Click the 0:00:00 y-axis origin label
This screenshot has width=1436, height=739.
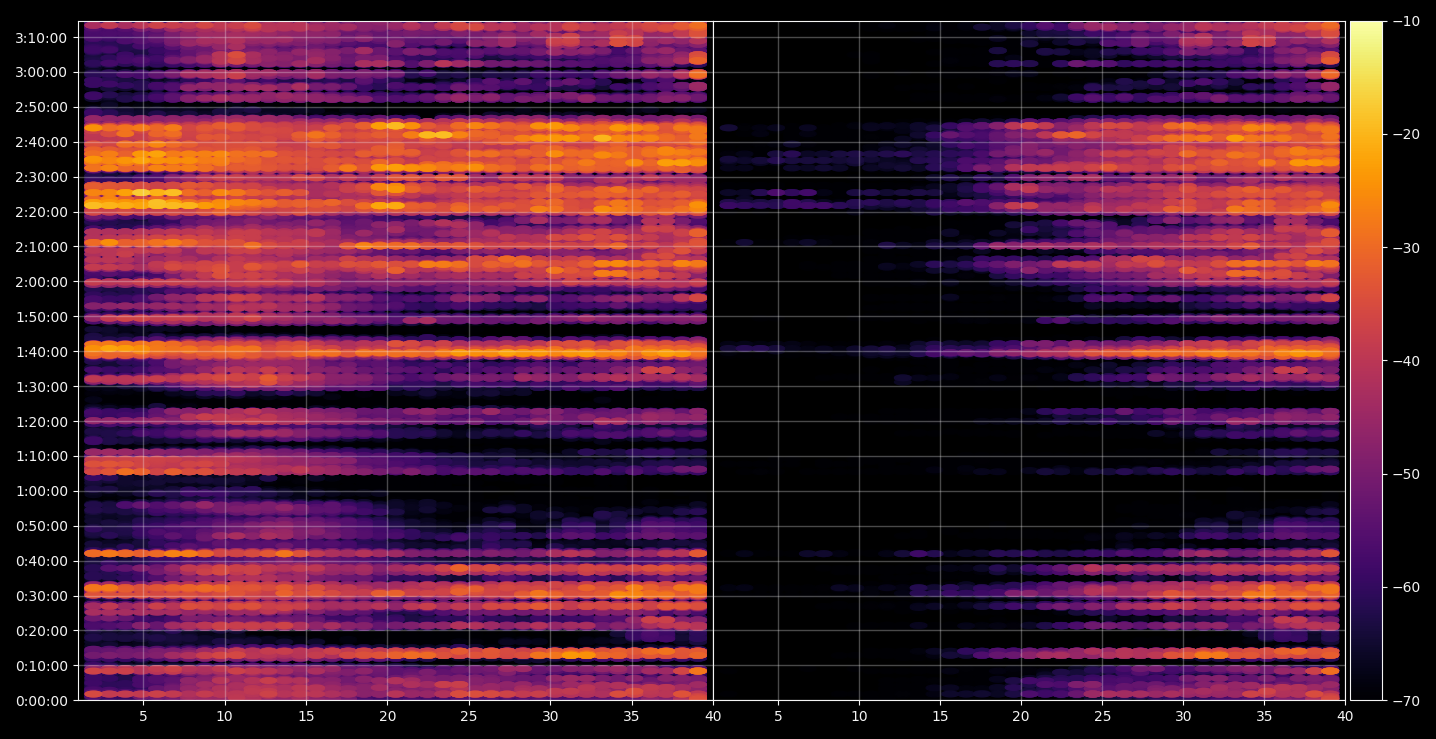(41, 701)
